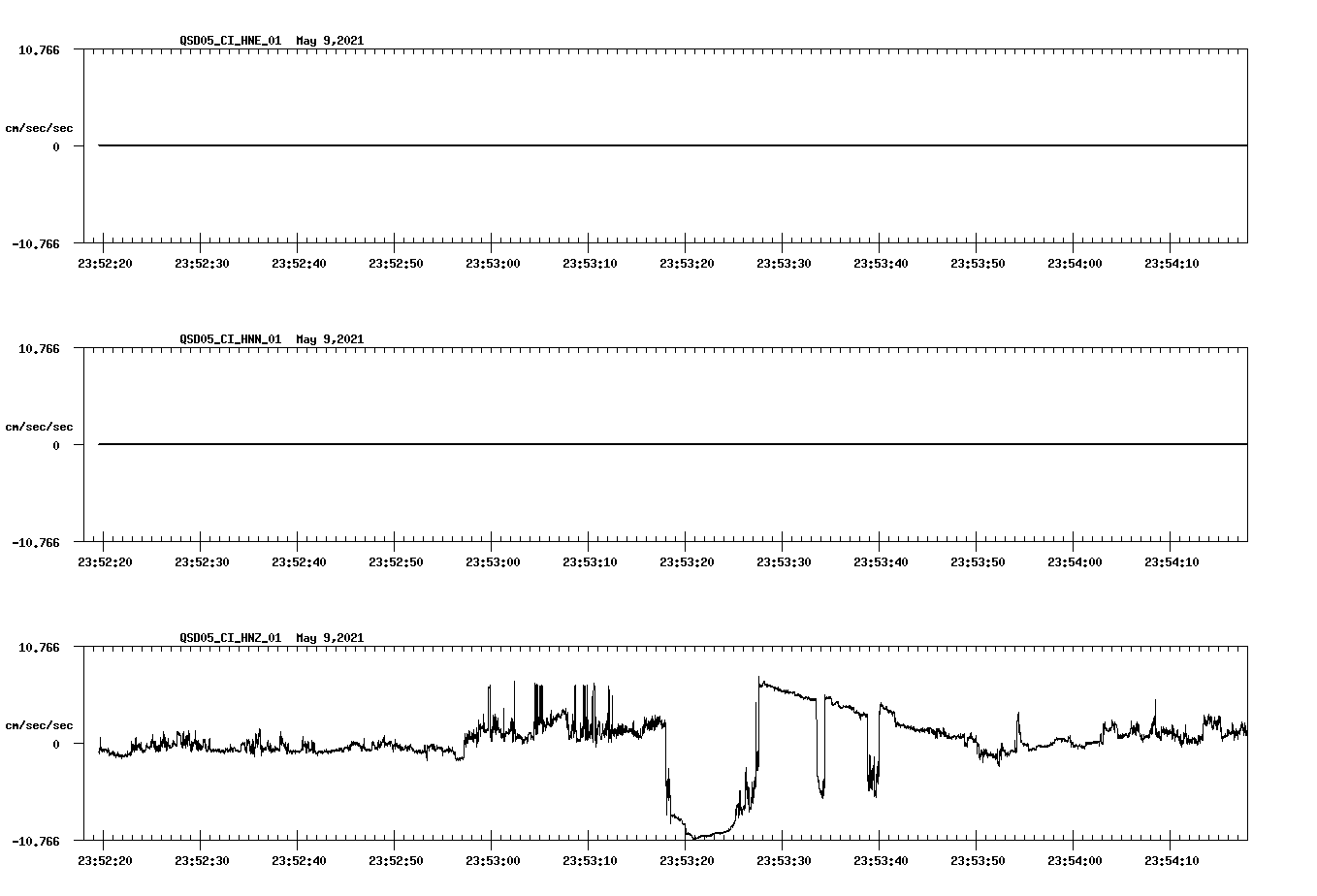The height and width of the screenshot is (896, 1317).
Task: Click the 23:52:40 label under HNN plot
Action: coord(299,562)
